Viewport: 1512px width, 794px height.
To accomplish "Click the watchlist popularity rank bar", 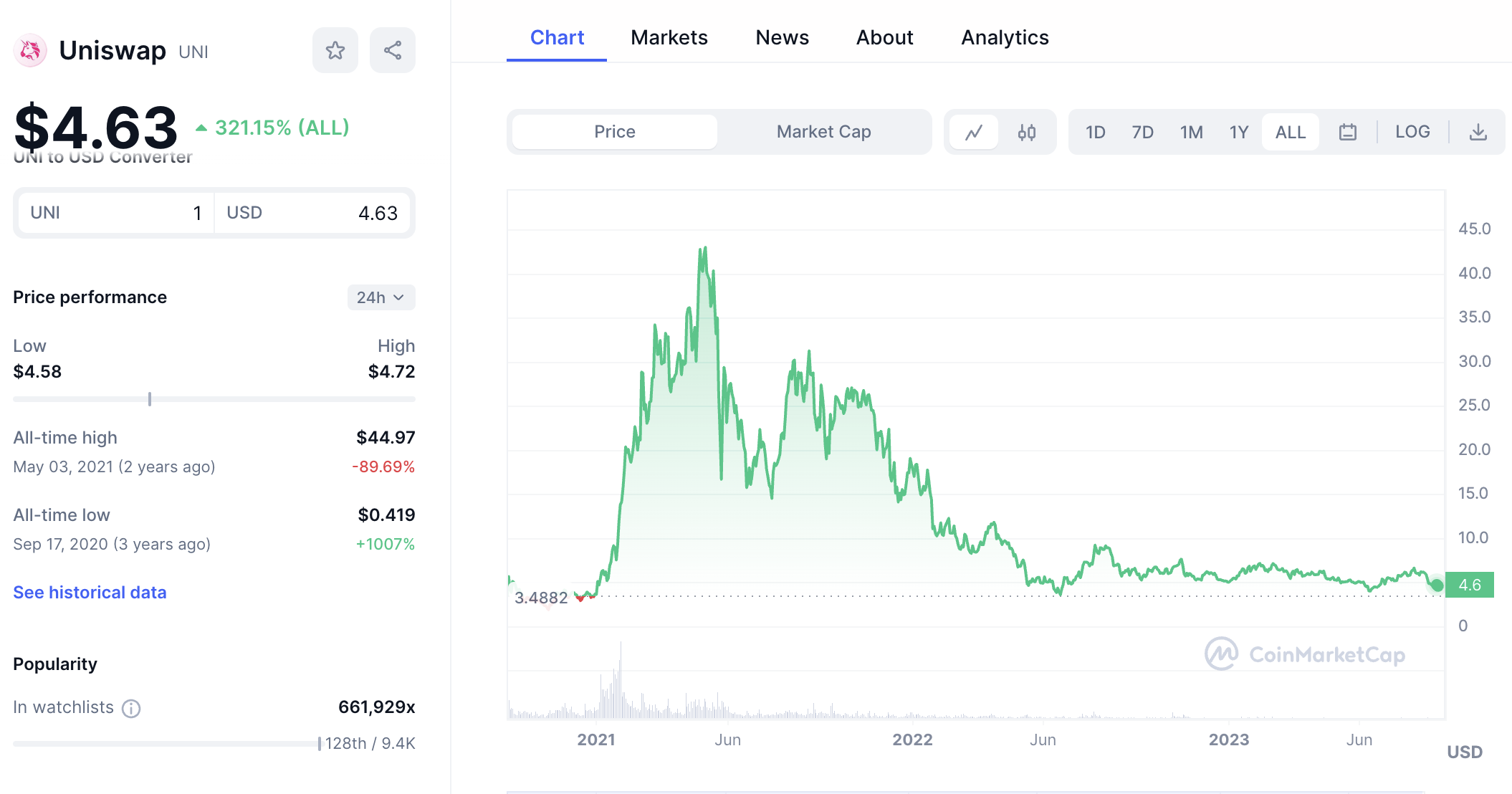I will 167,744.
